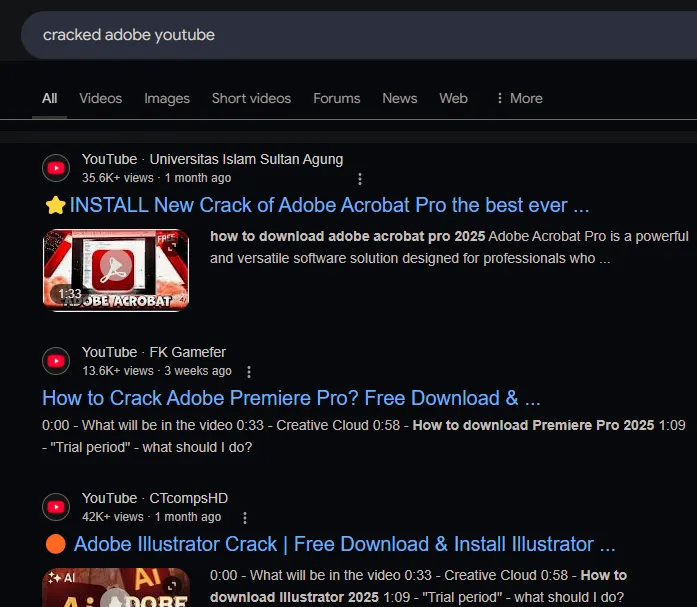Click the expand icon on the Acrobat thumbnail
The width and height of the screenshot is (697, 607).
click(172, 247)
